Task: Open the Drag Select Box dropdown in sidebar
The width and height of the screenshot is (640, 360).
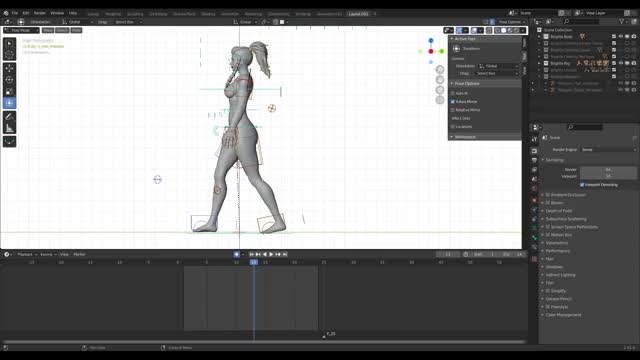Action: [x=498, y=73]
